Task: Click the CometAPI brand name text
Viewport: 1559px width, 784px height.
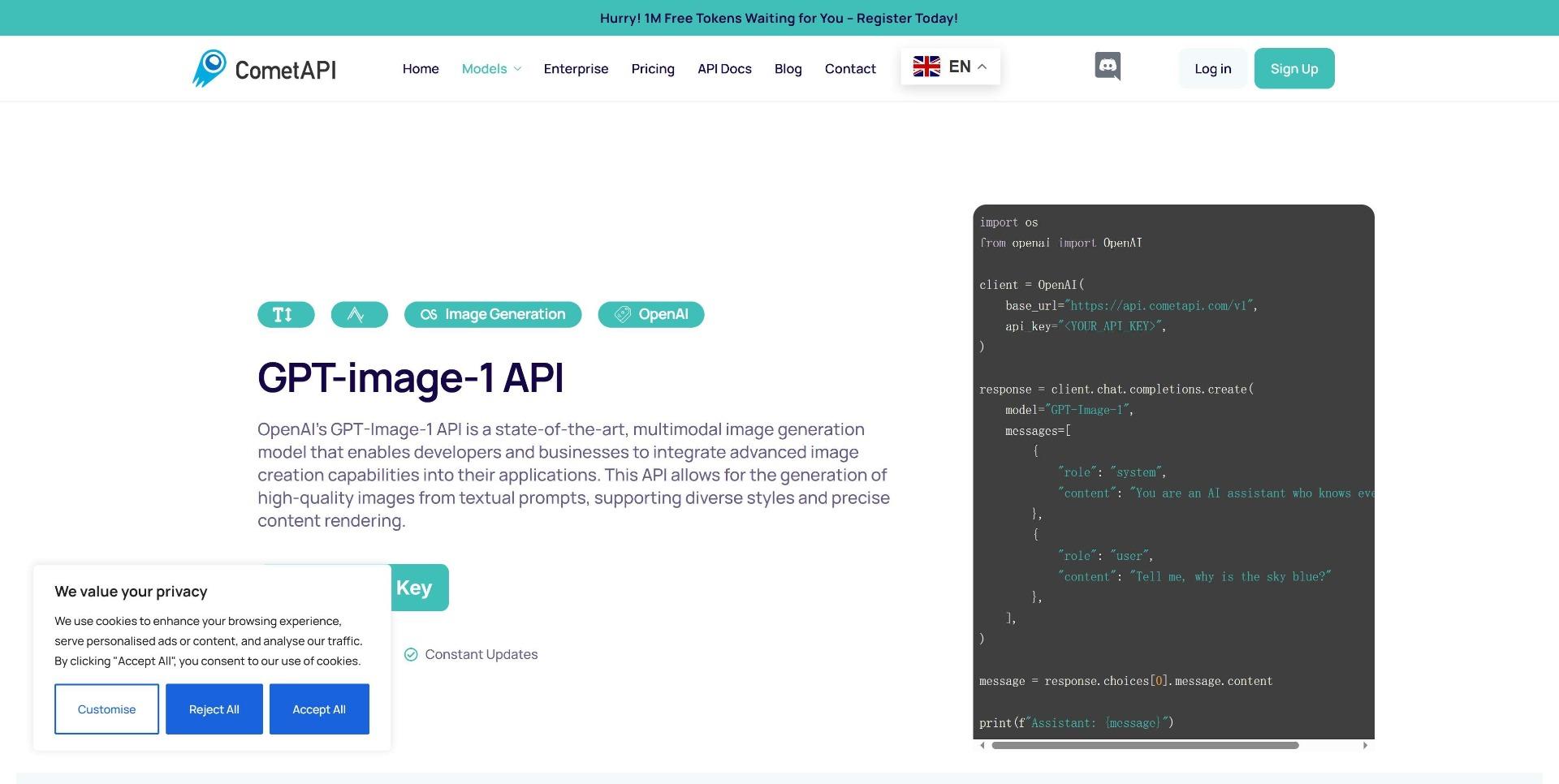Action: tap(285, 70)
